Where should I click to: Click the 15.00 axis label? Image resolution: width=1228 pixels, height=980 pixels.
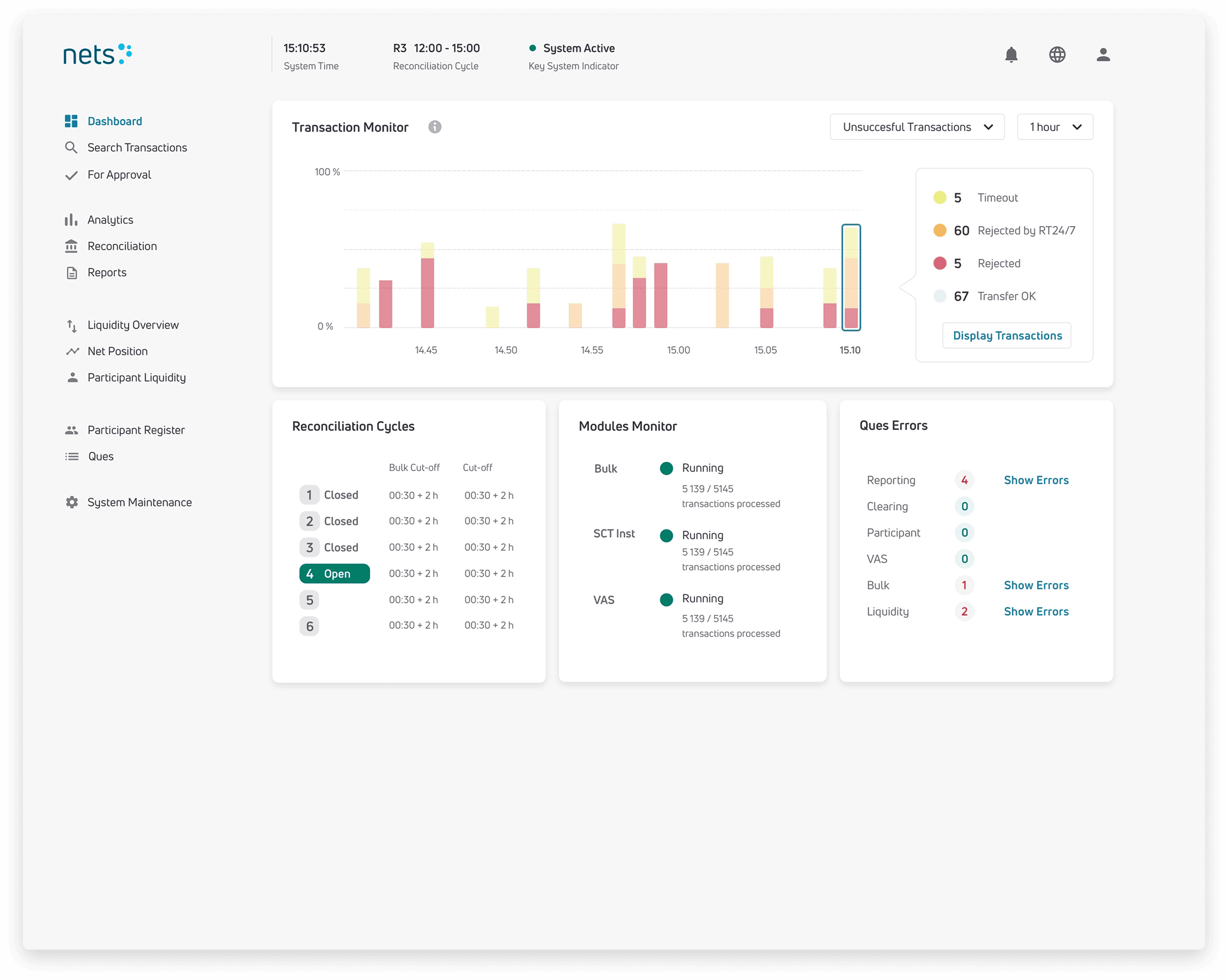(678, 350)
